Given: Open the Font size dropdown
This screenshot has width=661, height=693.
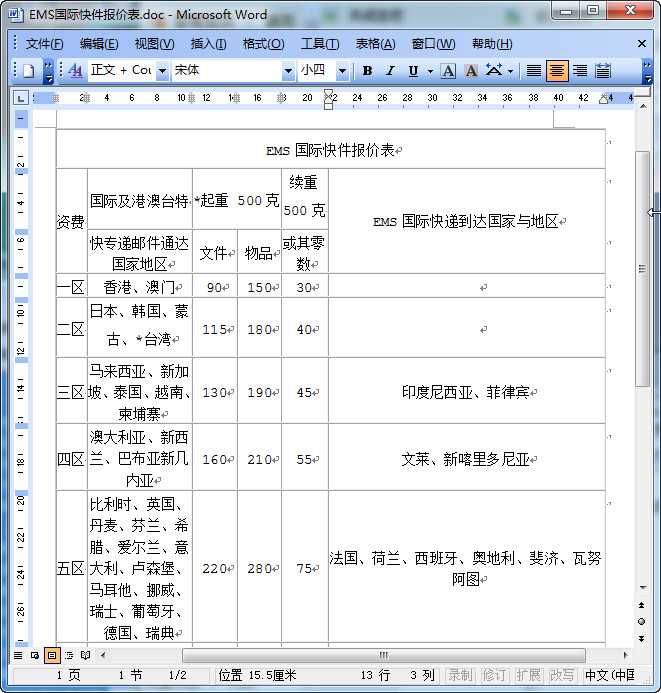Looking at the screenshot, I should click(x=342, y=71).
